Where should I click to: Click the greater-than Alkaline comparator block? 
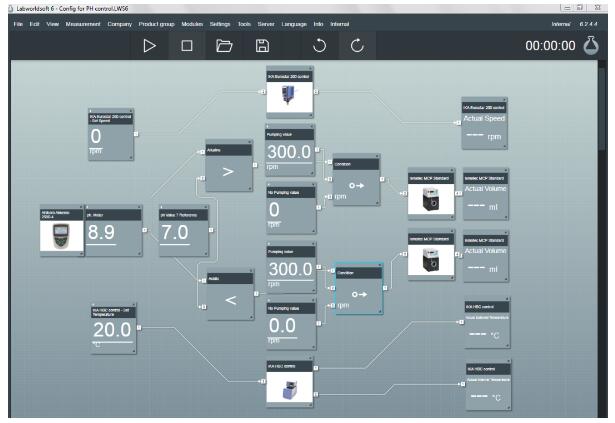point(226,171)
